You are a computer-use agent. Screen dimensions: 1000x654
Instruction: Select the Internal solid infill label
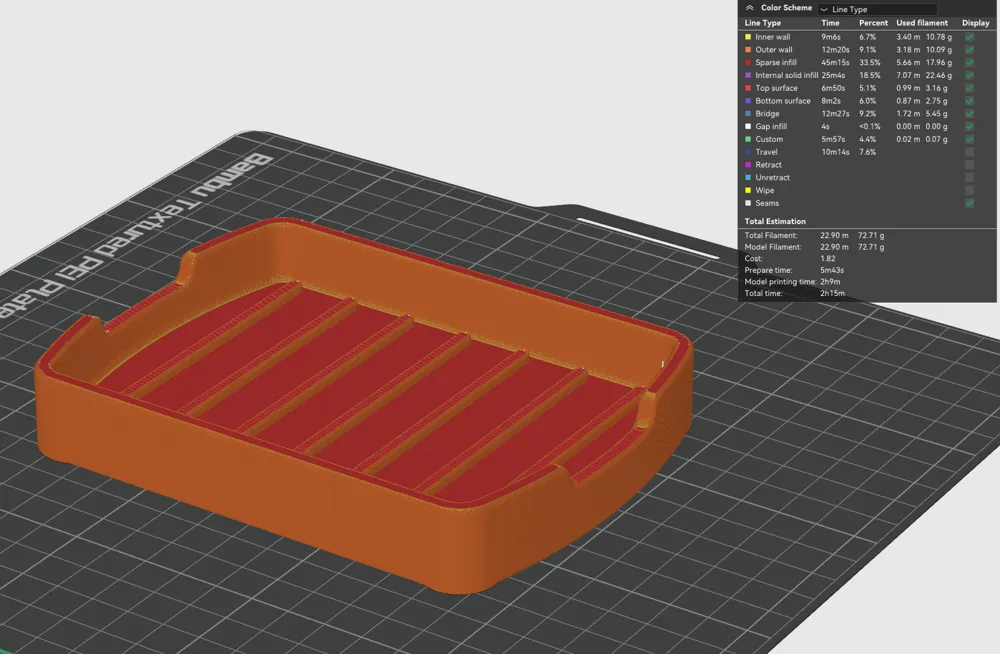(786, 75)
